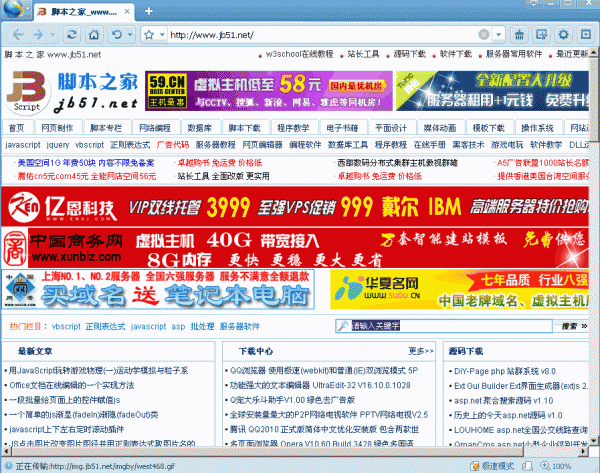Click the horizontal scrollbar thumb

[x=267, y=451]
